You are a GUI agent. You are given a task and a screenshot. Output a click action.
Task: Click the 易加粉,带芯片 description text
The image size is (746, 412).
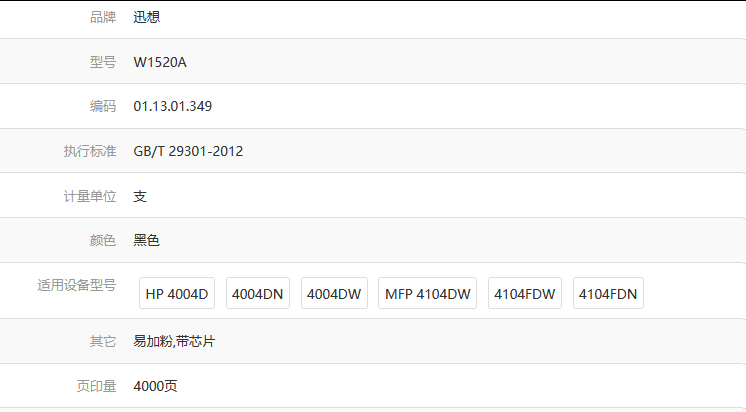click(175, 341)
